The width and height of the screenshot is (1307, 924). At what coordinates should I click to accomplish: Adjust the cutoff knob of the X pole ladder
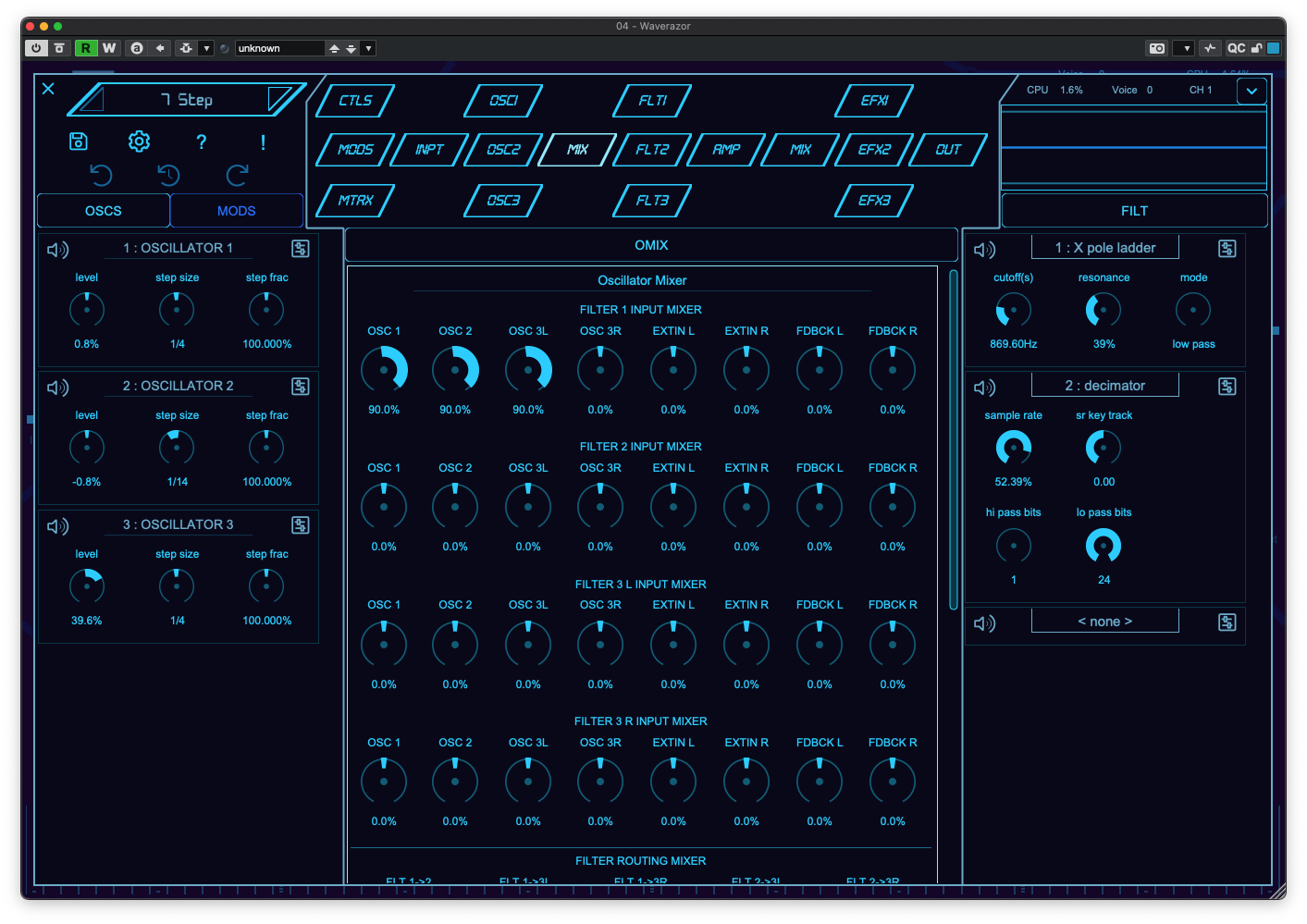coord(1012,310)
